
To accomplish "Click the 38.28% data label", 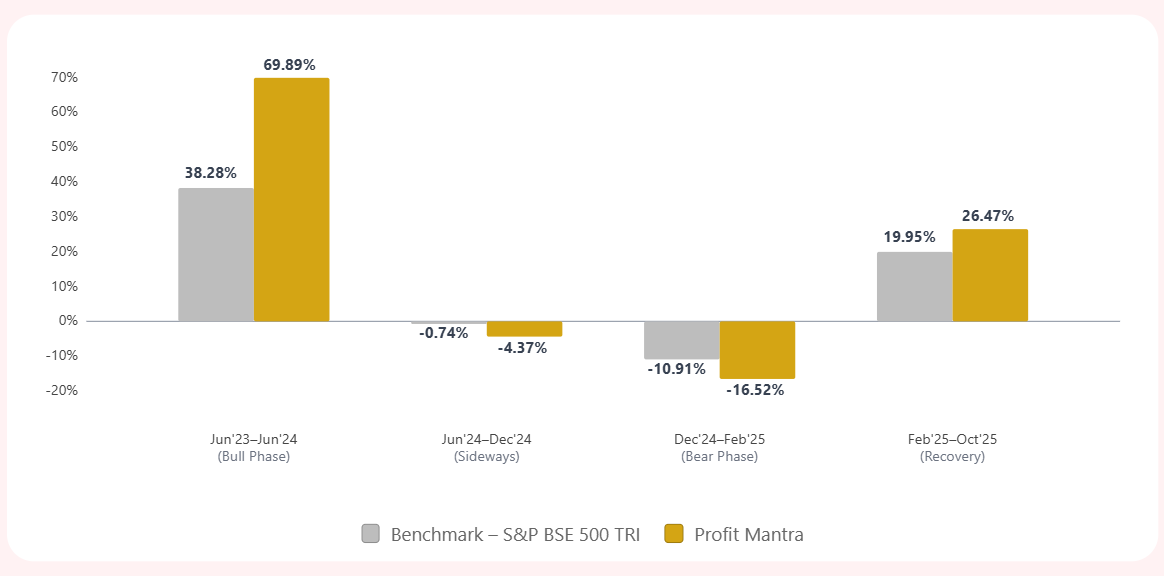I will pyautogui.click(x=211, y=173).
